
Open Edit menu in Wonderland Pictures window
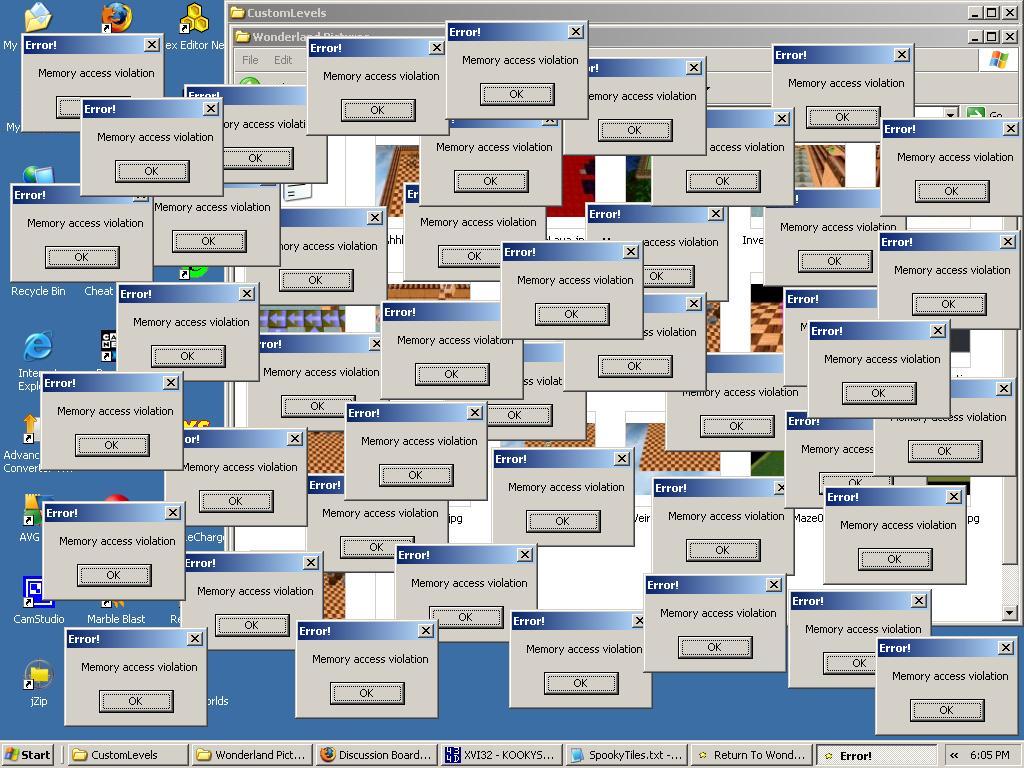(283, 60)
